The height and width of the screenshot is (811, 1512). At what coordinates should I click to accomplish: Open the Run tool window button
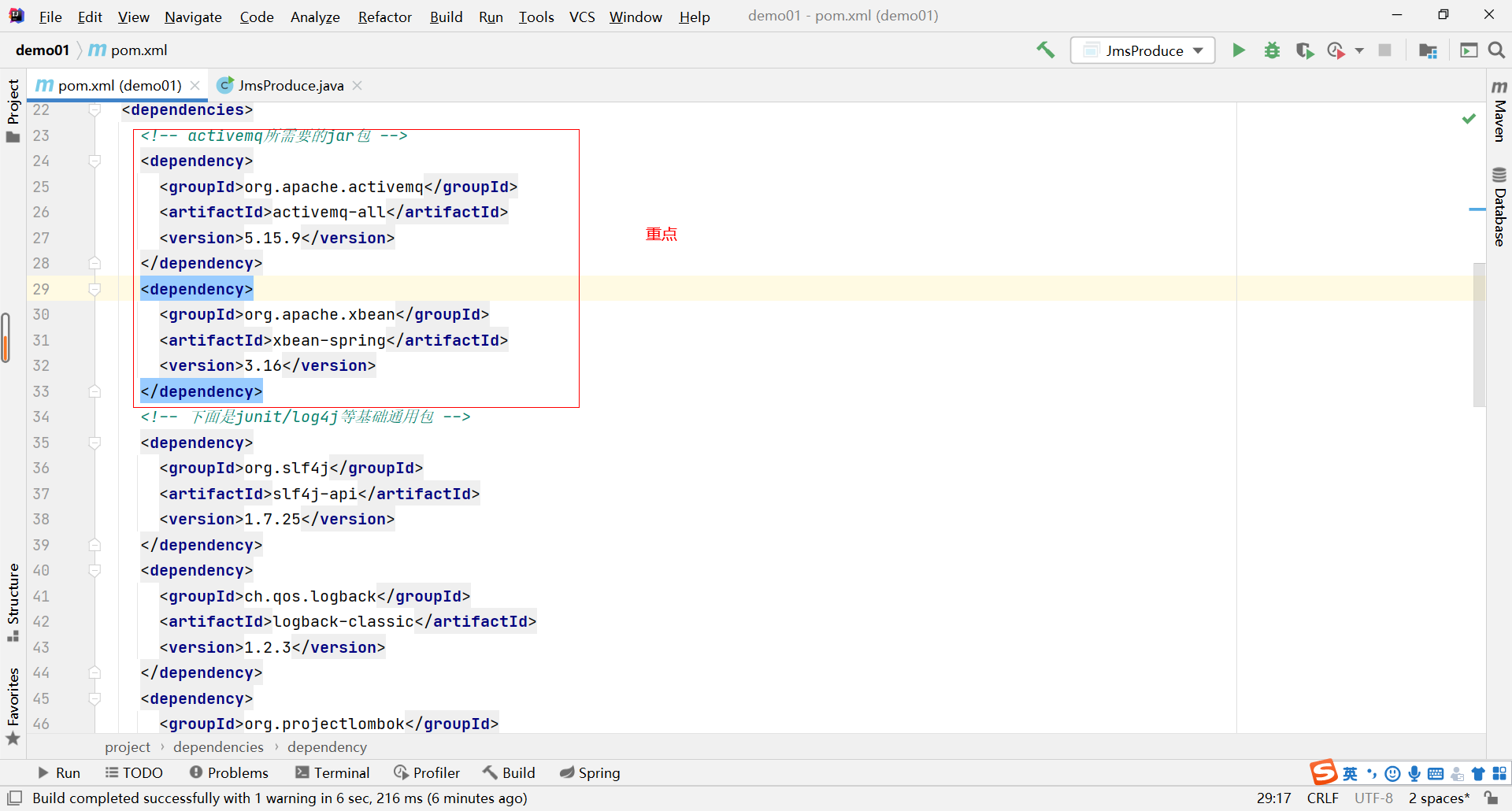(59, 772)
